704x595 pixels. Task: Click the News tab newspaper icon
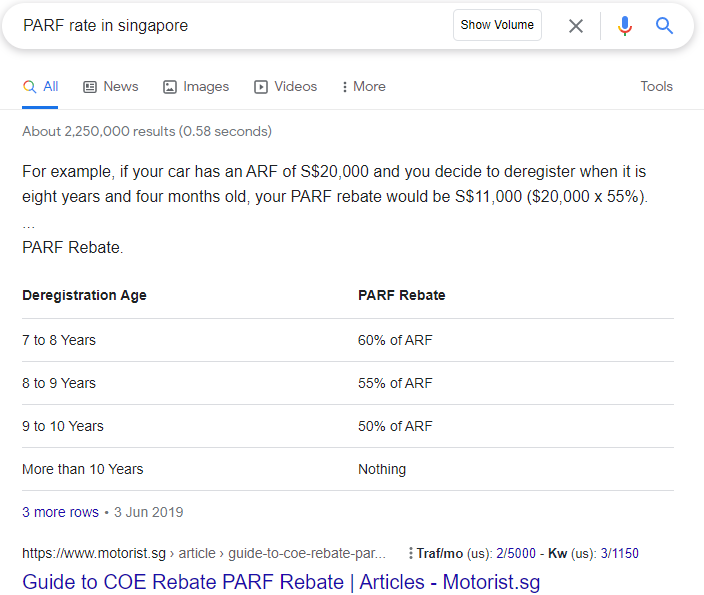pos(90,87)
